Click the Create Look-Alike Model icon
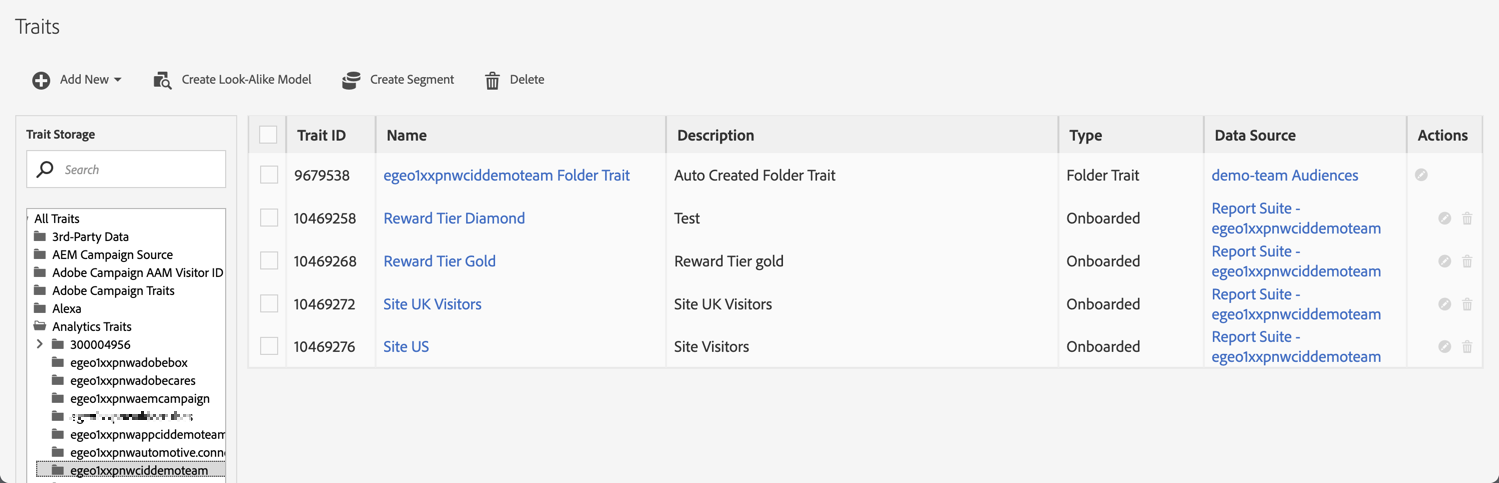 click(x=162, y=80)
